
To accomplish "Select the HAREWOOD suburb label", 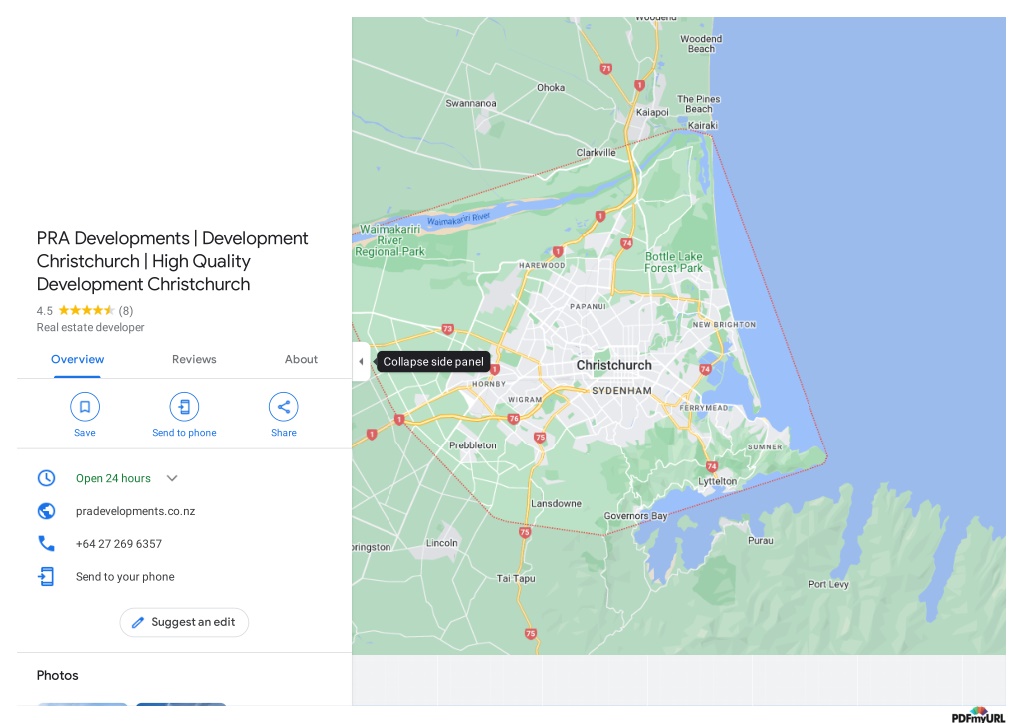I will [542, 266].
